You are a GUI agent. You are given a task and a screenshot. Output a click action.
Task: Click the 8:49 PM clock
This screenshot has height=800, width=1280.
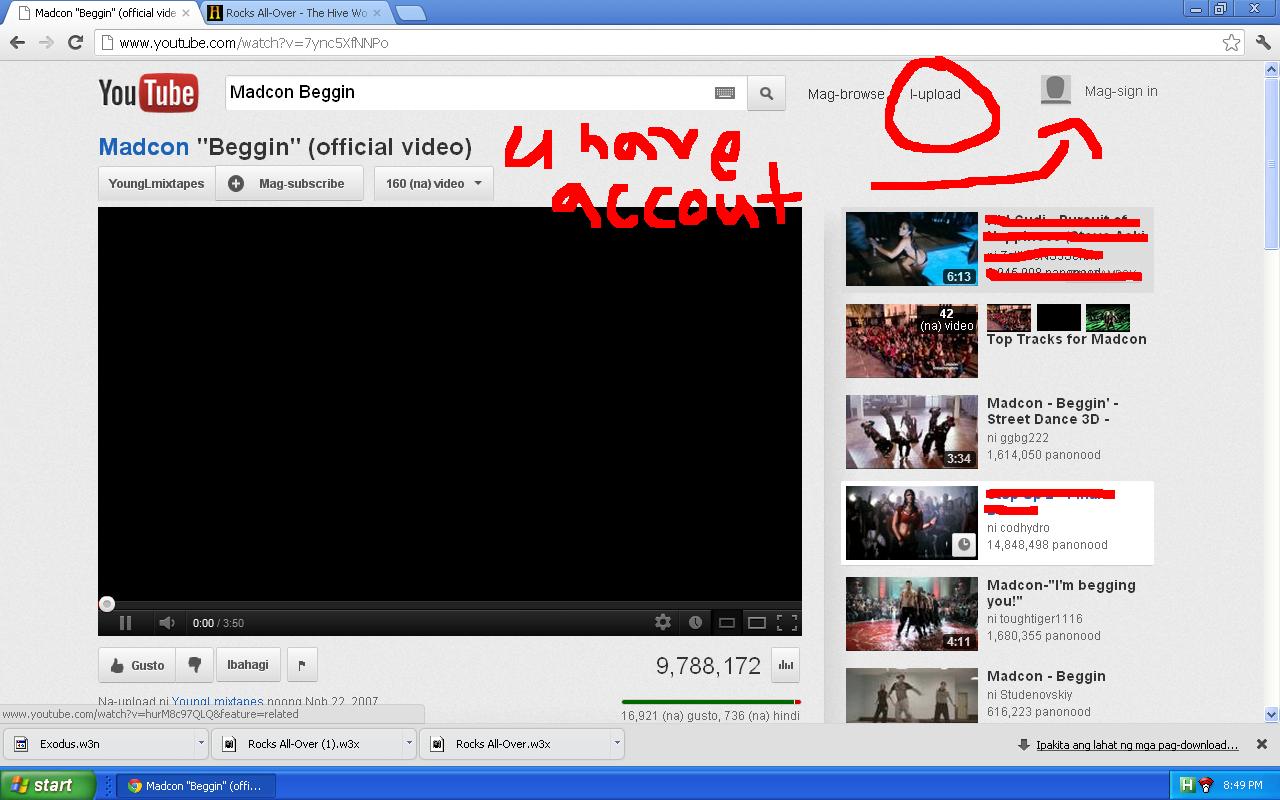(x=1243, y=786)
